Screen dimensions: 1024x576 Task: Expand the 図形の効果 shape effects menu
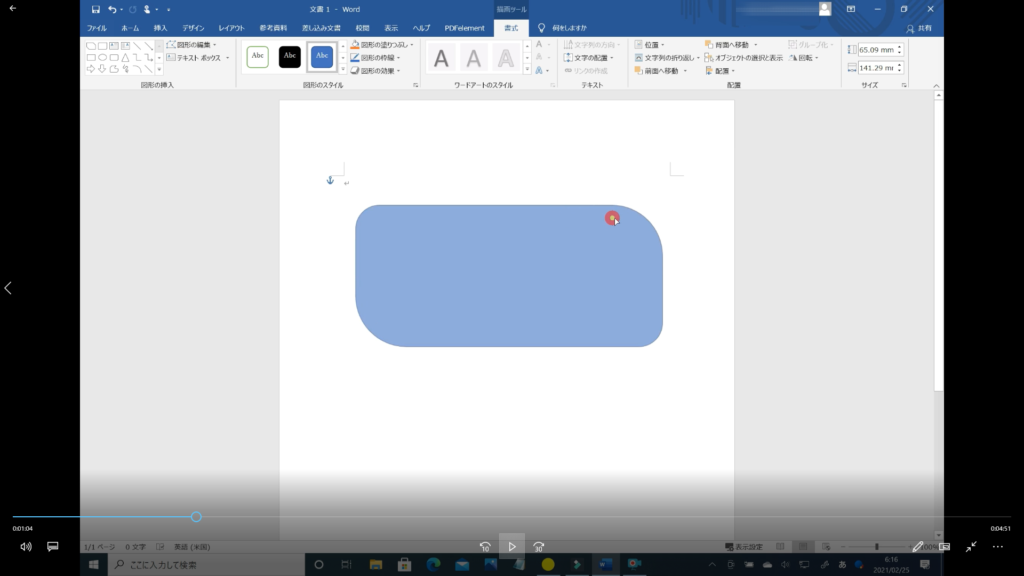click(376, 71)
